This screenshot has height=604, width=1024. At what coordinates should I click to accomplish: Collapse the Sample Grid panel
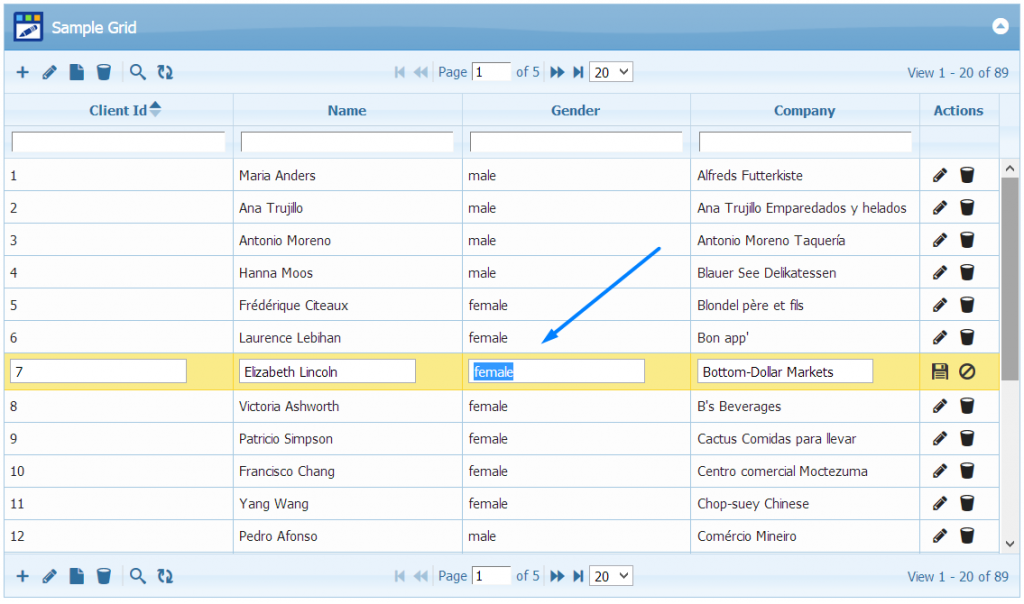[1000, 27]
